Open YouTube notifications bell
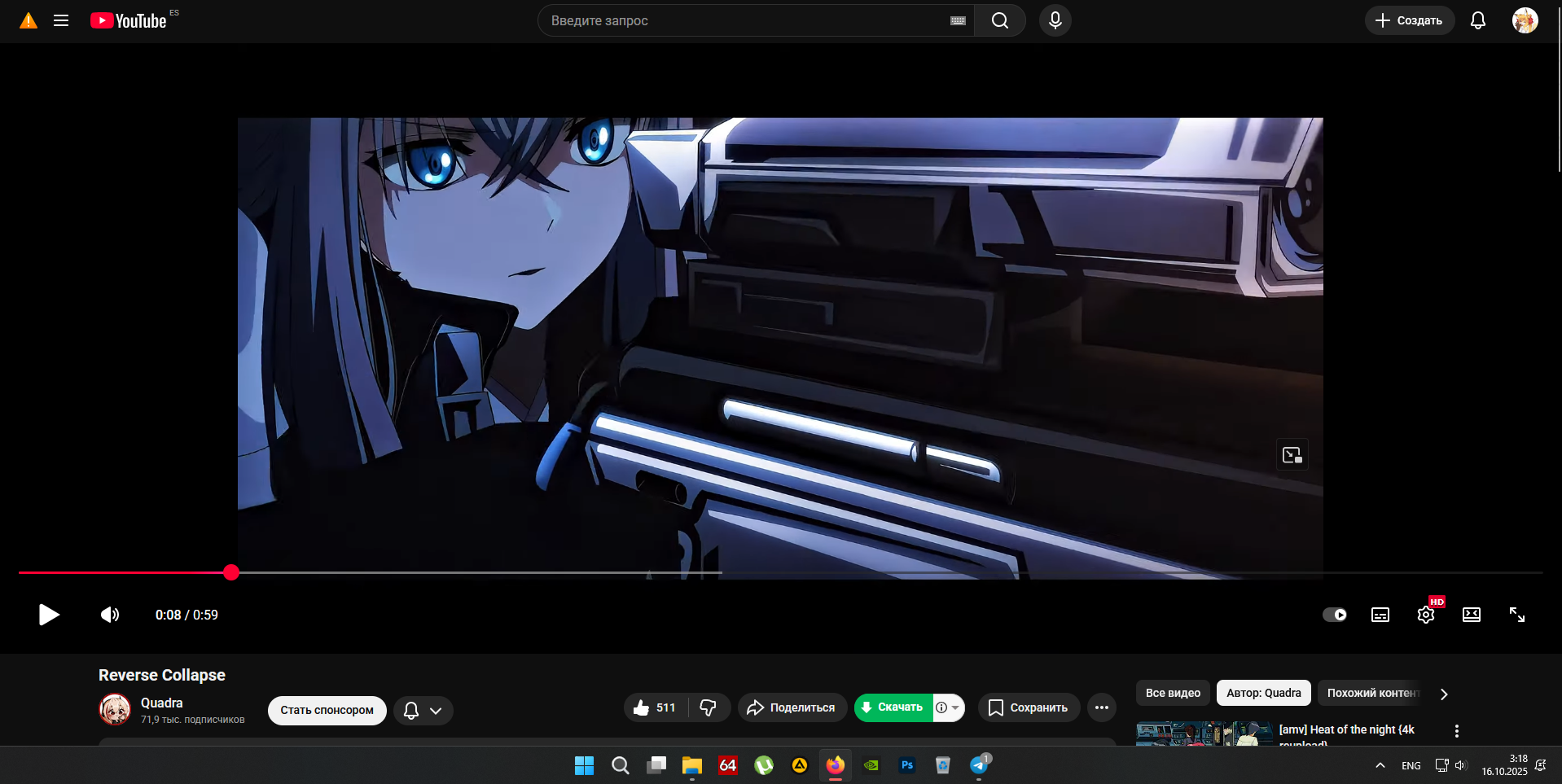 (1478, 20)
